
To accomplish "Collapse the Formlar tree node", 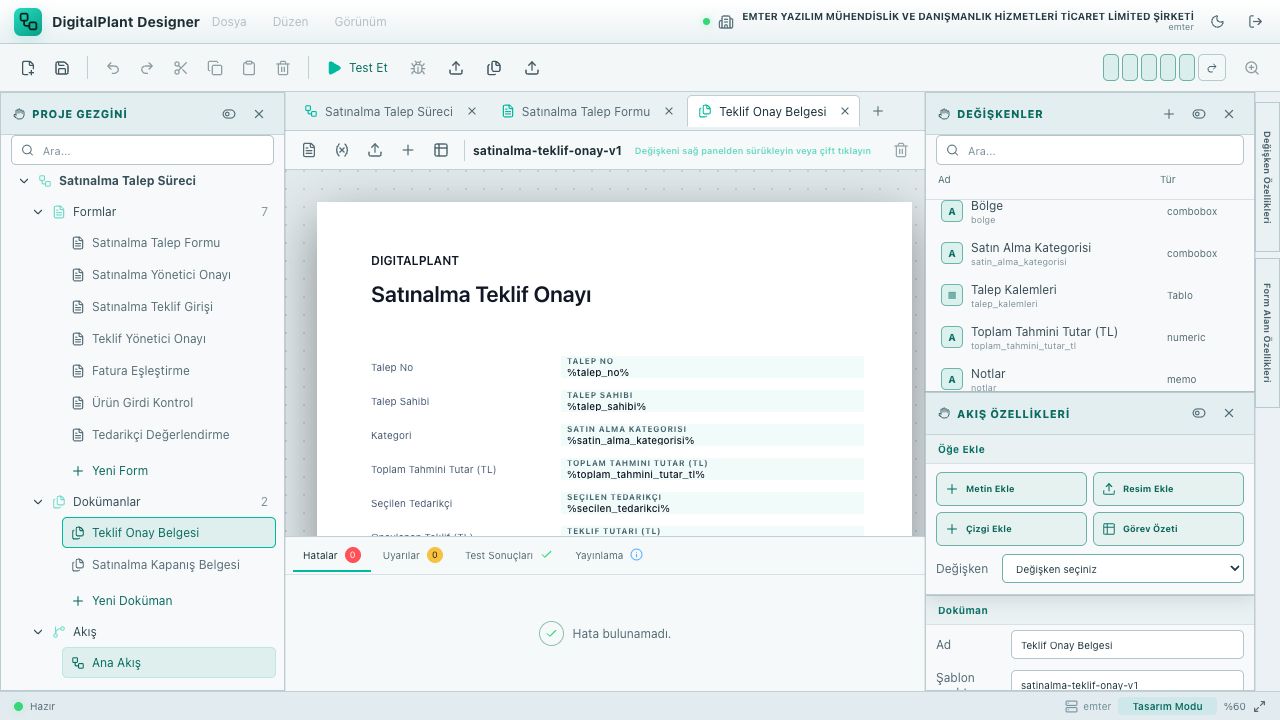I will [x=39, y=212].
